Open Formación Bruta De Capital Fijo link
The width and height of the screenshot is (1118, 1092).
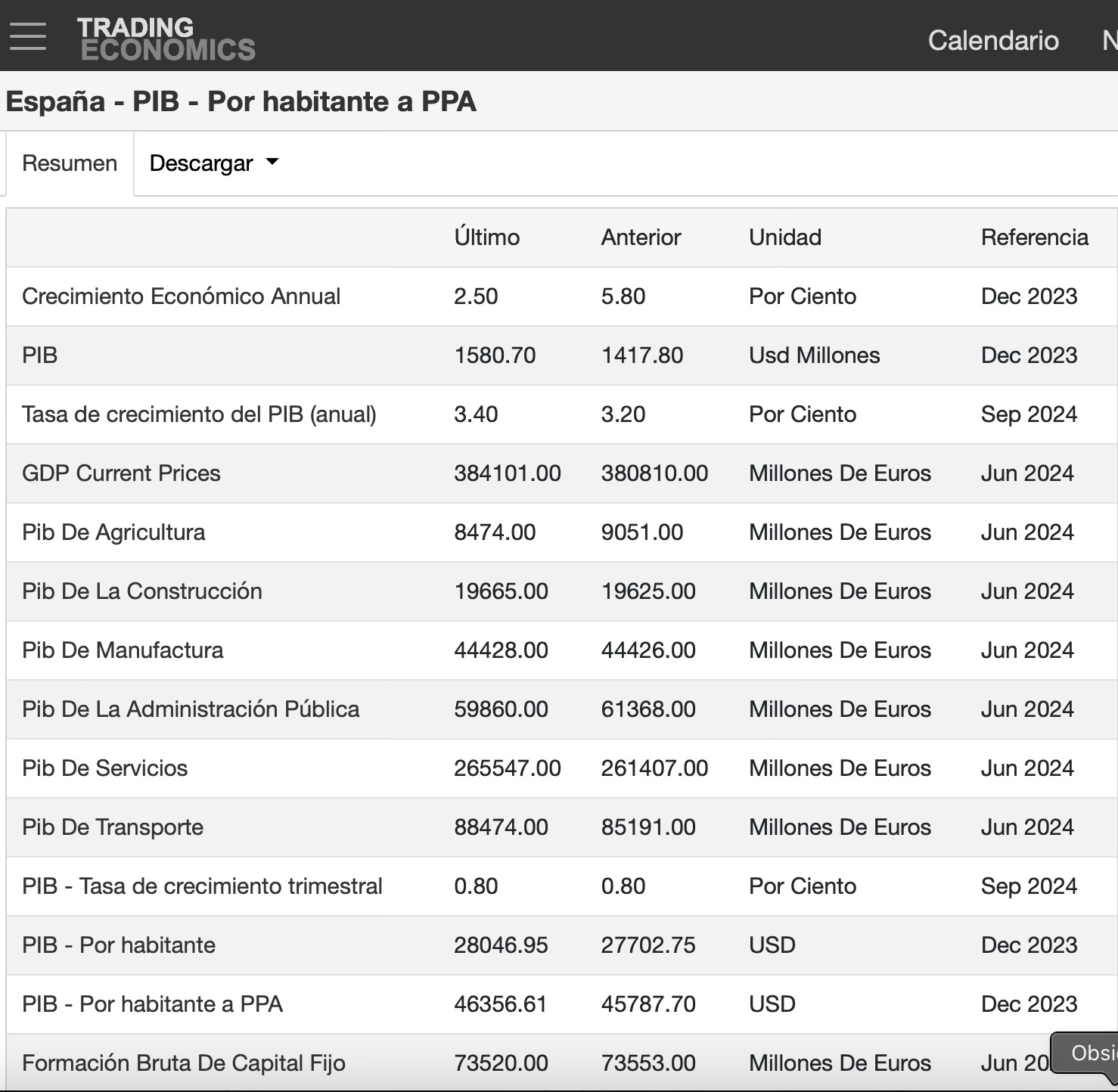(184, 1063)
